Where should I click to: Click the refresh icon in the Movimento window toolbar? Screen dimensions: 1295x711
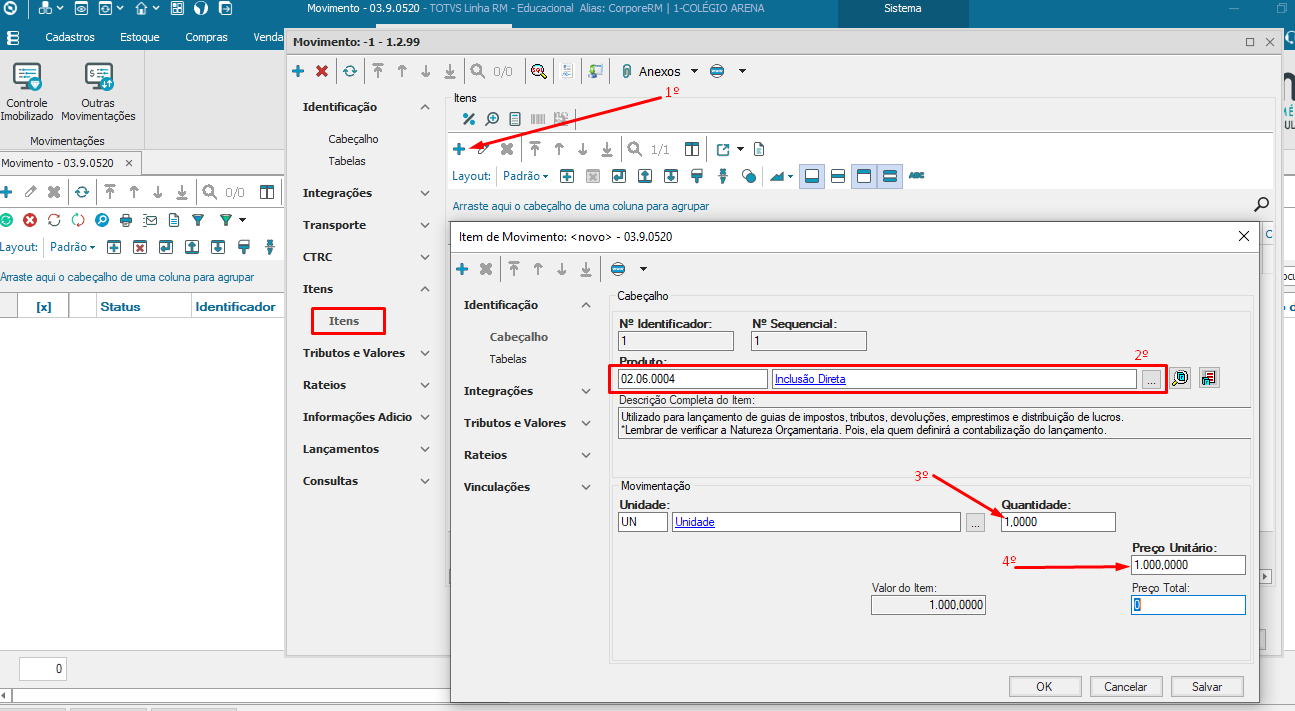pyautogui.click(x=349, y=71)
